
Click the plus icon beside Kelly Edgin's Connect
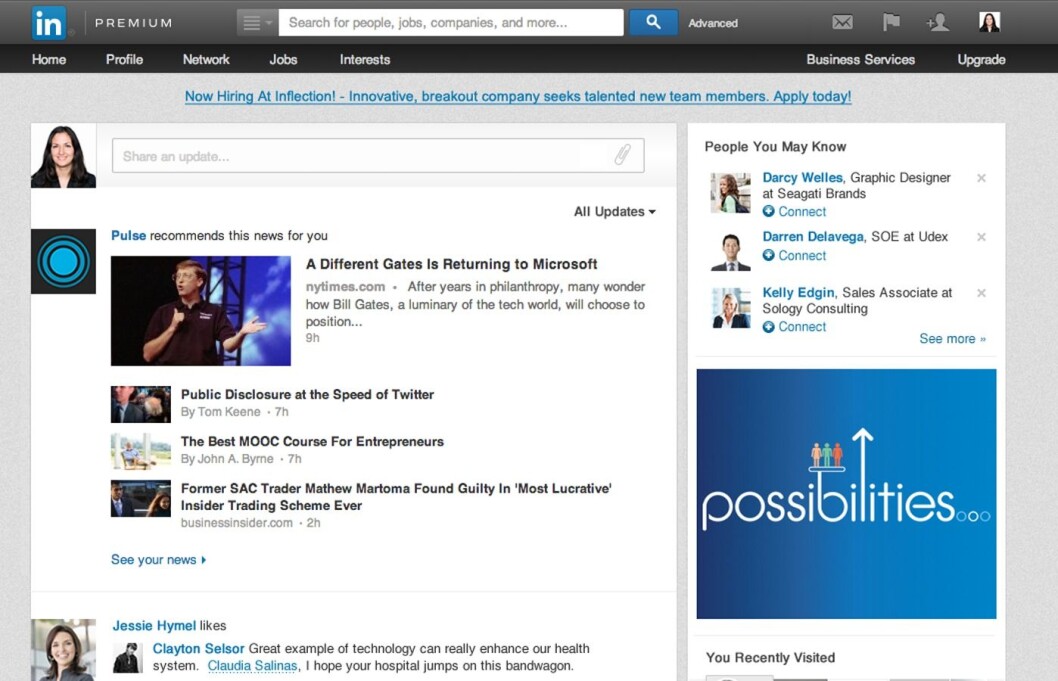769,327
